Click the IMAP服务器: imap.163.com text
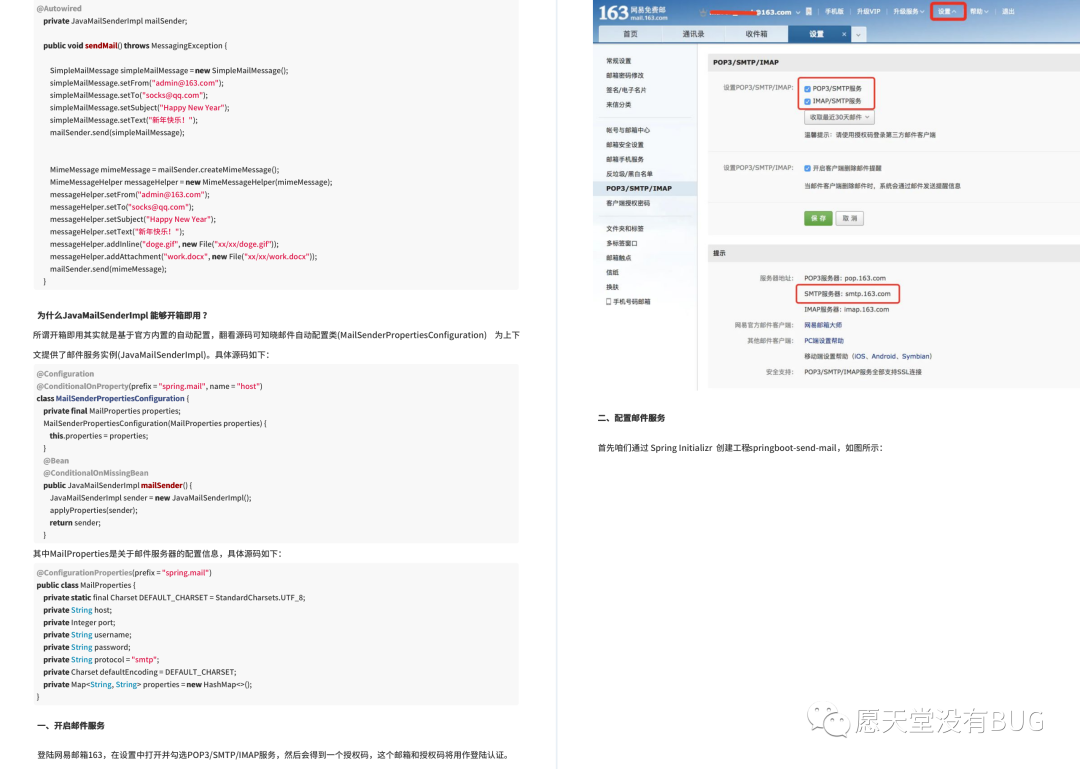This screenshot has width=1080, height=769. [847, 310]
